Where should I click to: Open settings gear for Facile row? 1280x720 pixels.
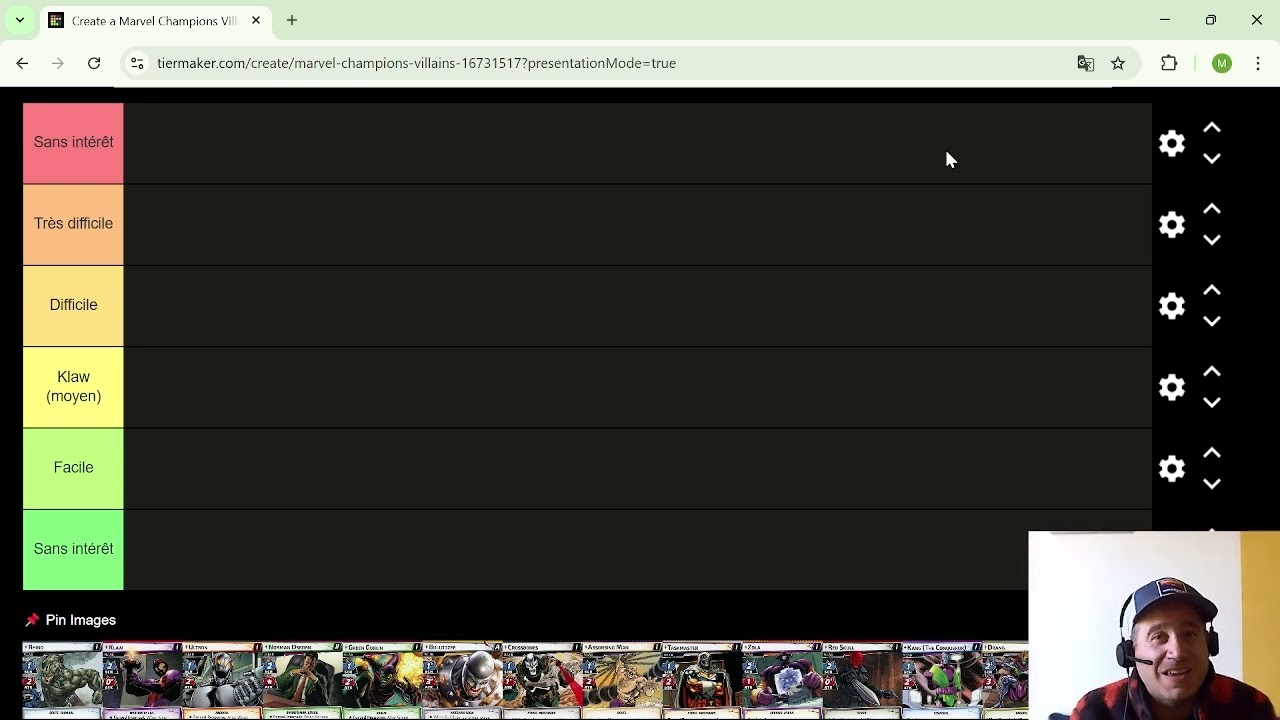click(x=1172, y=468)
